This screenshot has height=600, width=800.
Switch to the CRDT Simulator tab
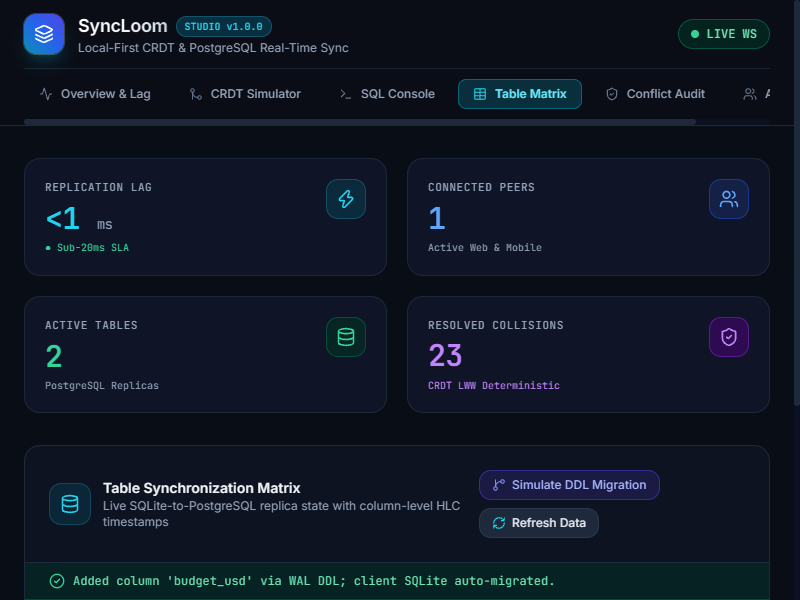click(x=245, y=94)
